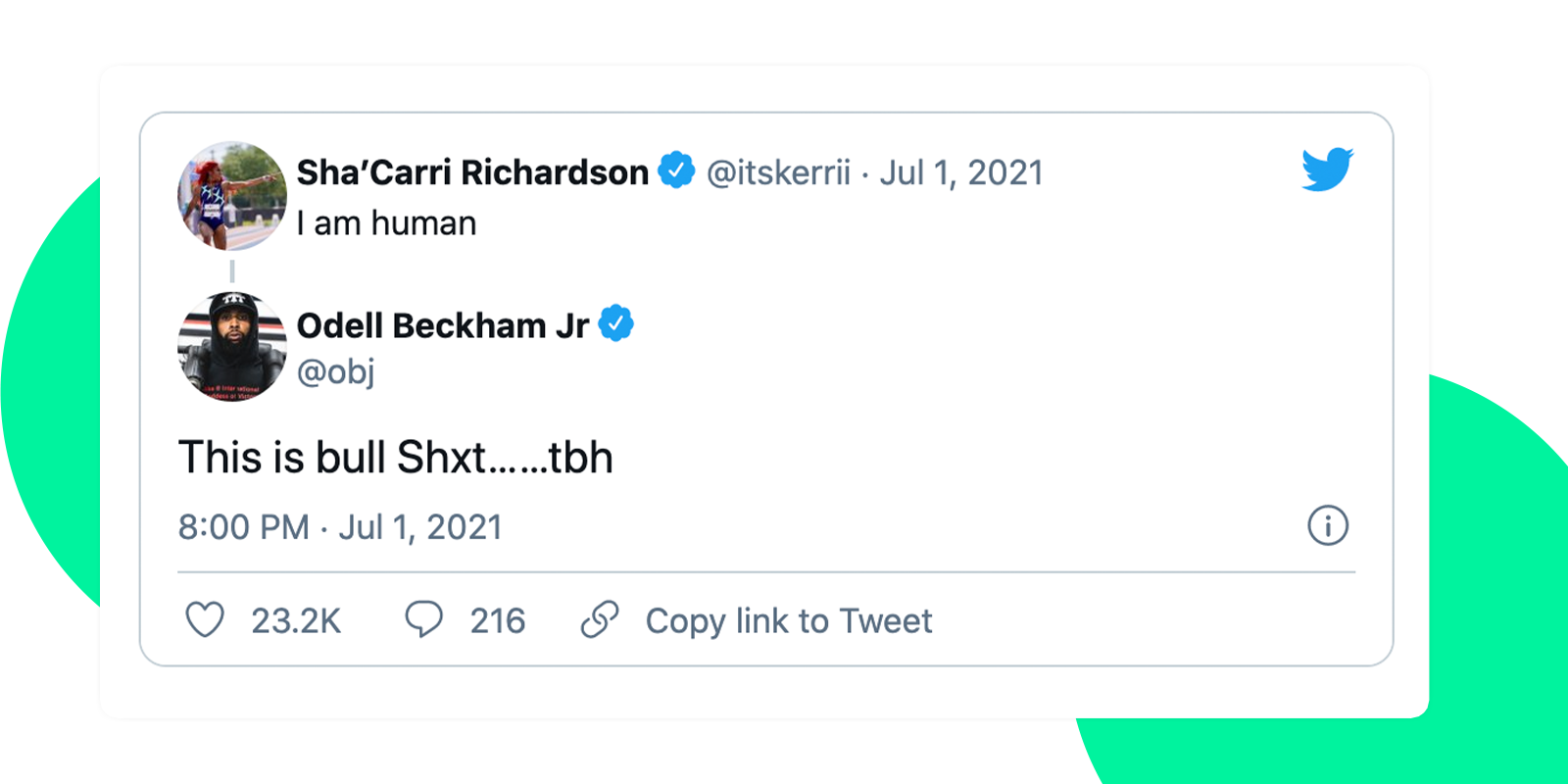Click the Twitter bird logo
1568x784 pixels.
pos(1327,169)
